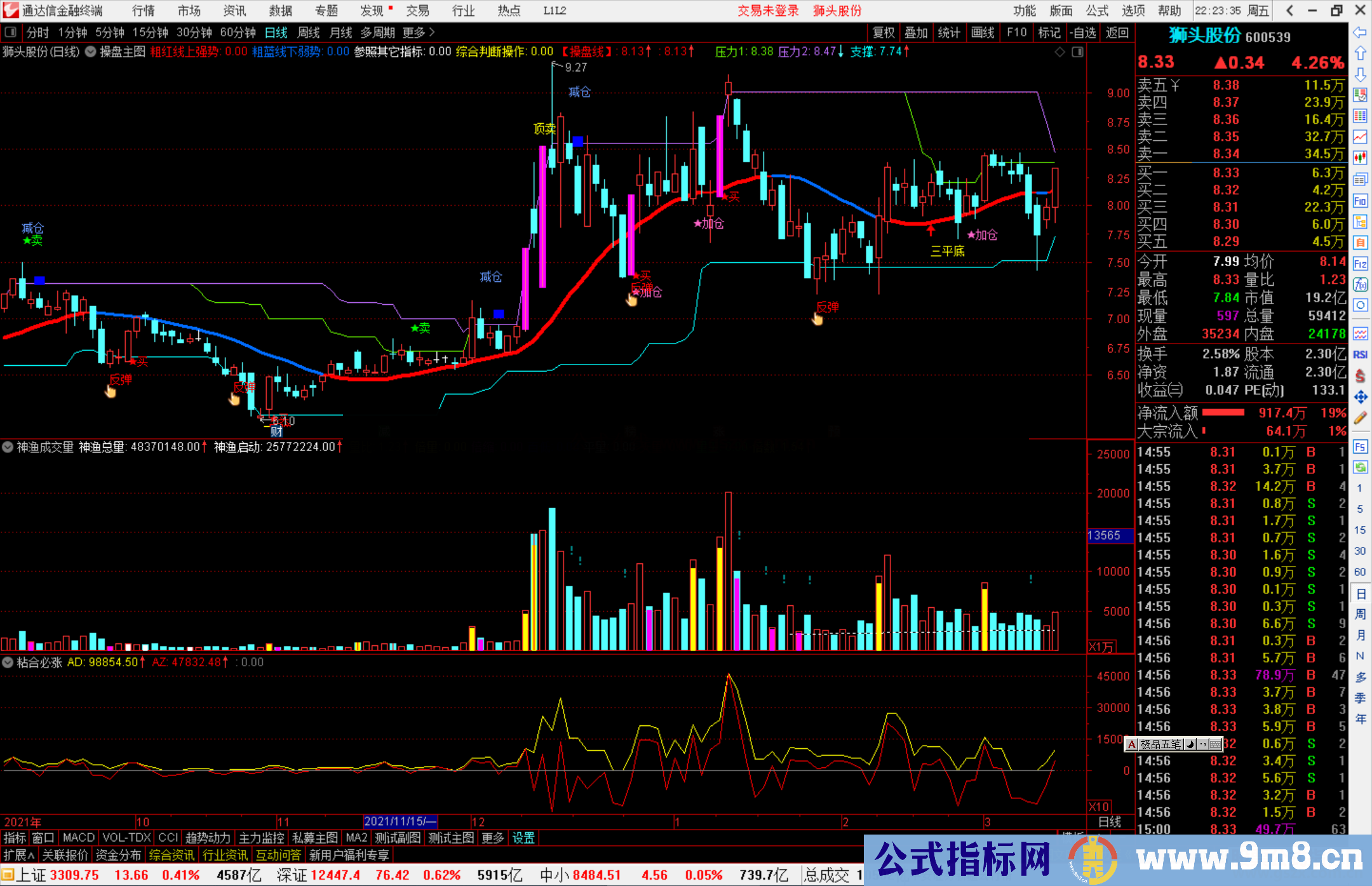
Task: Click the candlestick chart icon in sidebar
Action: tap(1360, 158)
